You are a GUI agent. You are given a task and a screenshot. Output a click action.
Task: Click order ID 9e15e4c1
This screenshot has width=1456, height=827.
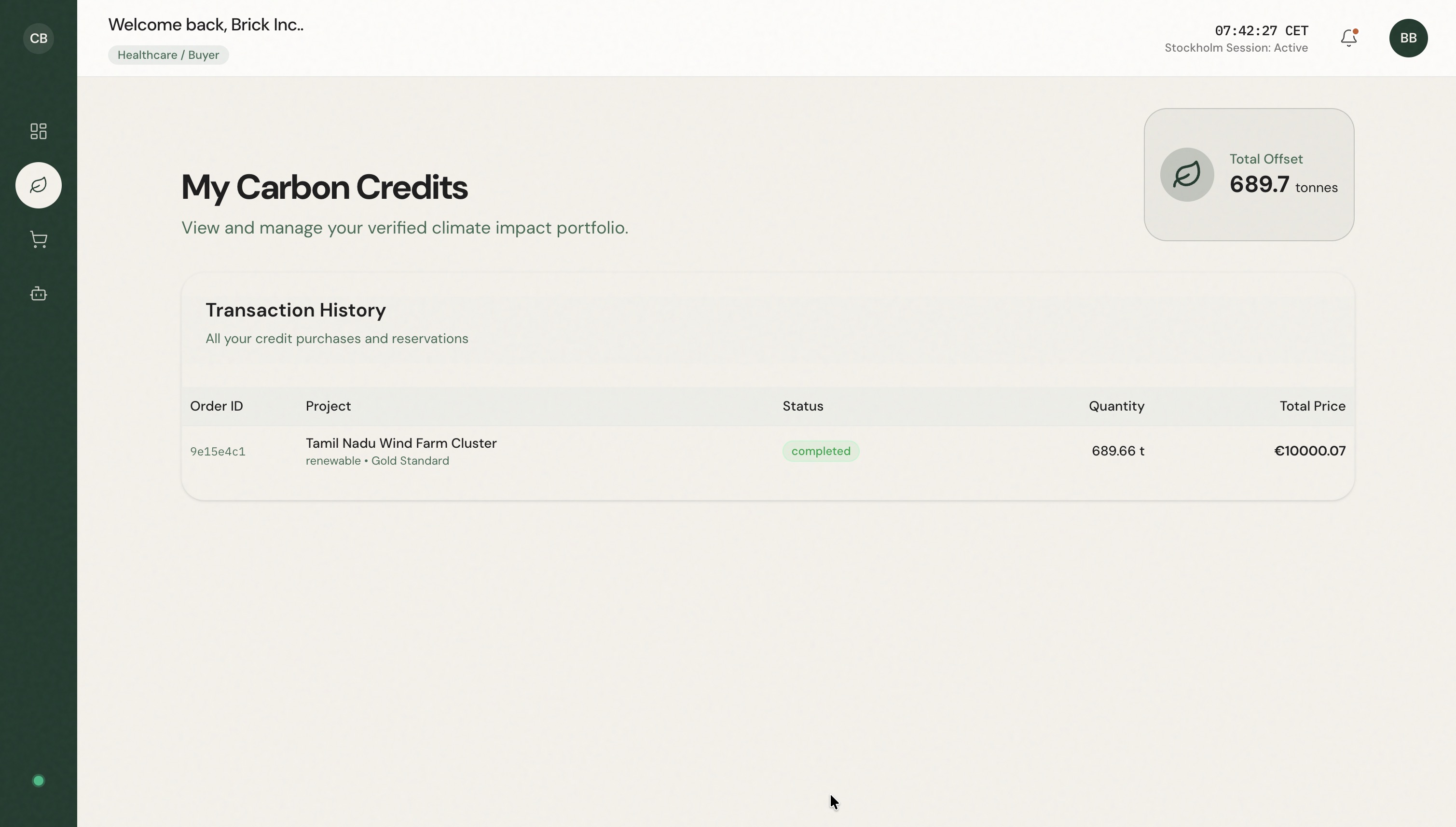(218, 452)
